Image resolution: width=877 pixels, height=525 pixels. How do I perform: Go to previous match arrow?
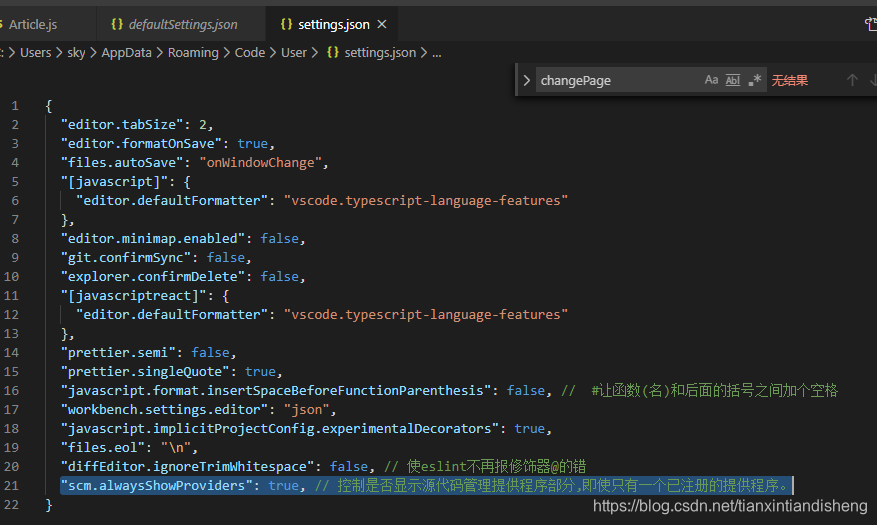(852, 81)
